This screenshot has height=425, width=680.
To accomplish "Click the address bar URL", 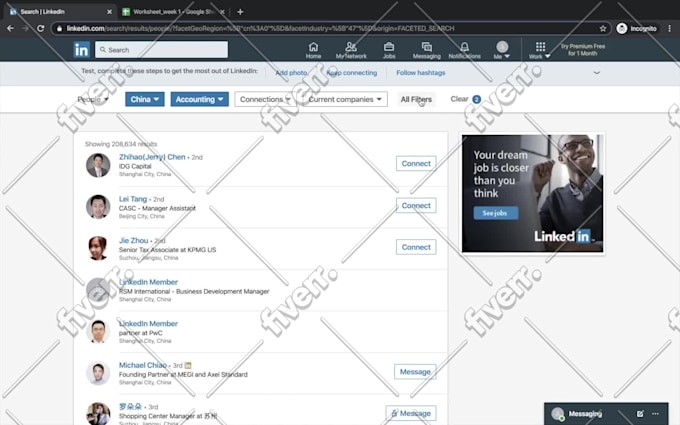I will 260,29.
